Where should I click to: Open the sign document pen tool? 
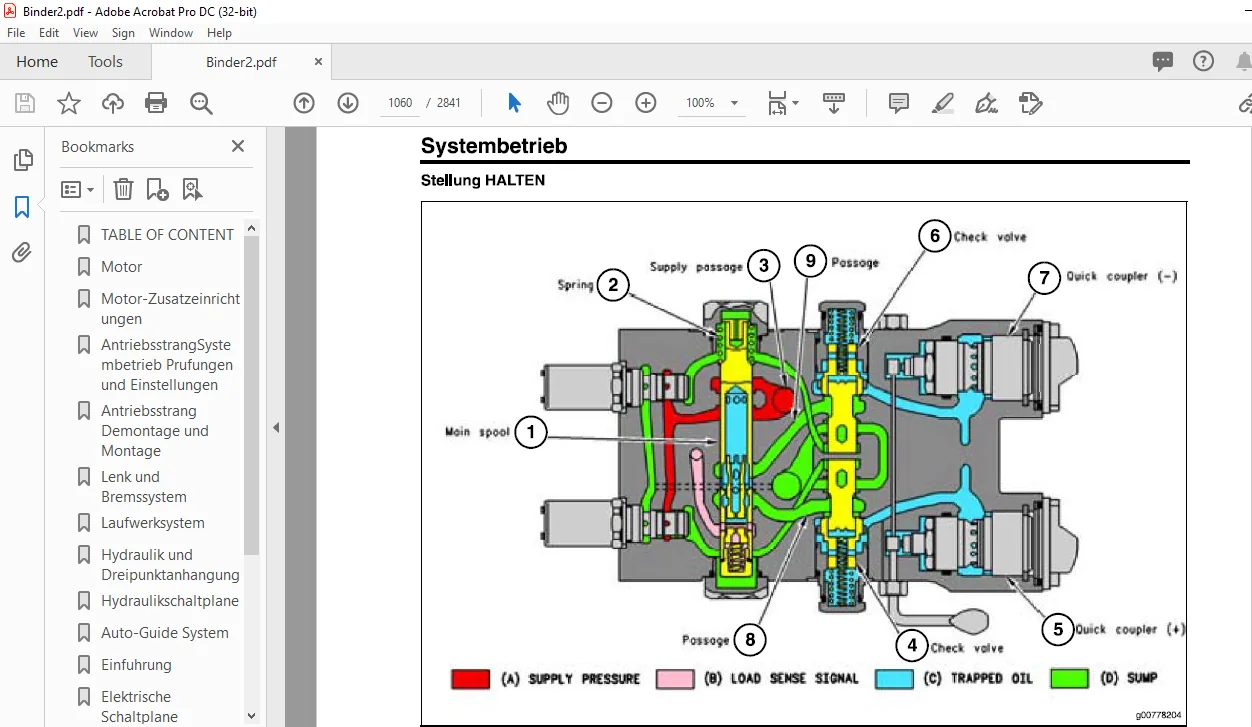tap(986, 103)
